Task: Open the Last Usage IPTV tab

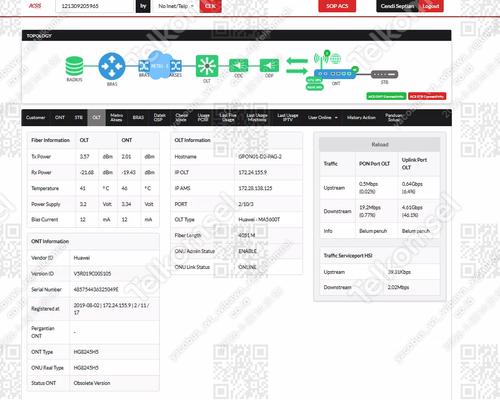Action: pyautogui.click(x=288, y=118)
